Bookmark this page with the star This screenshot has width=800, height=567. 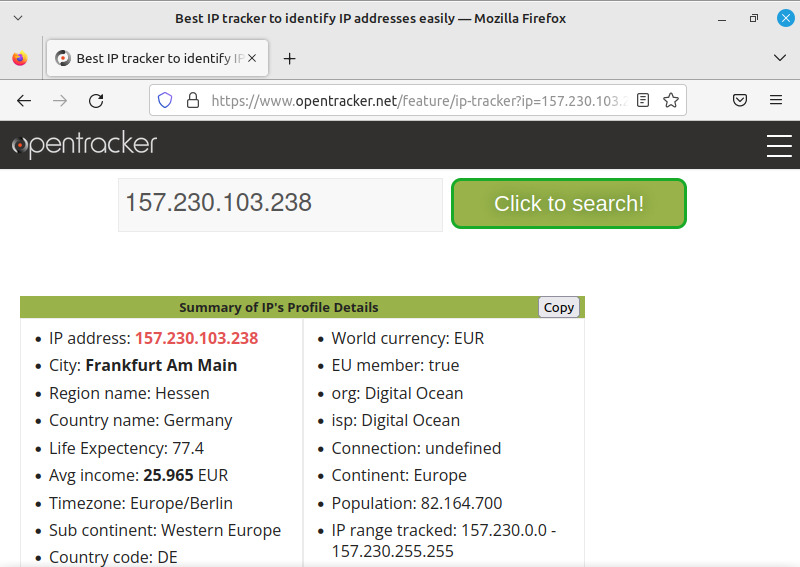click(x=671, y=100)
